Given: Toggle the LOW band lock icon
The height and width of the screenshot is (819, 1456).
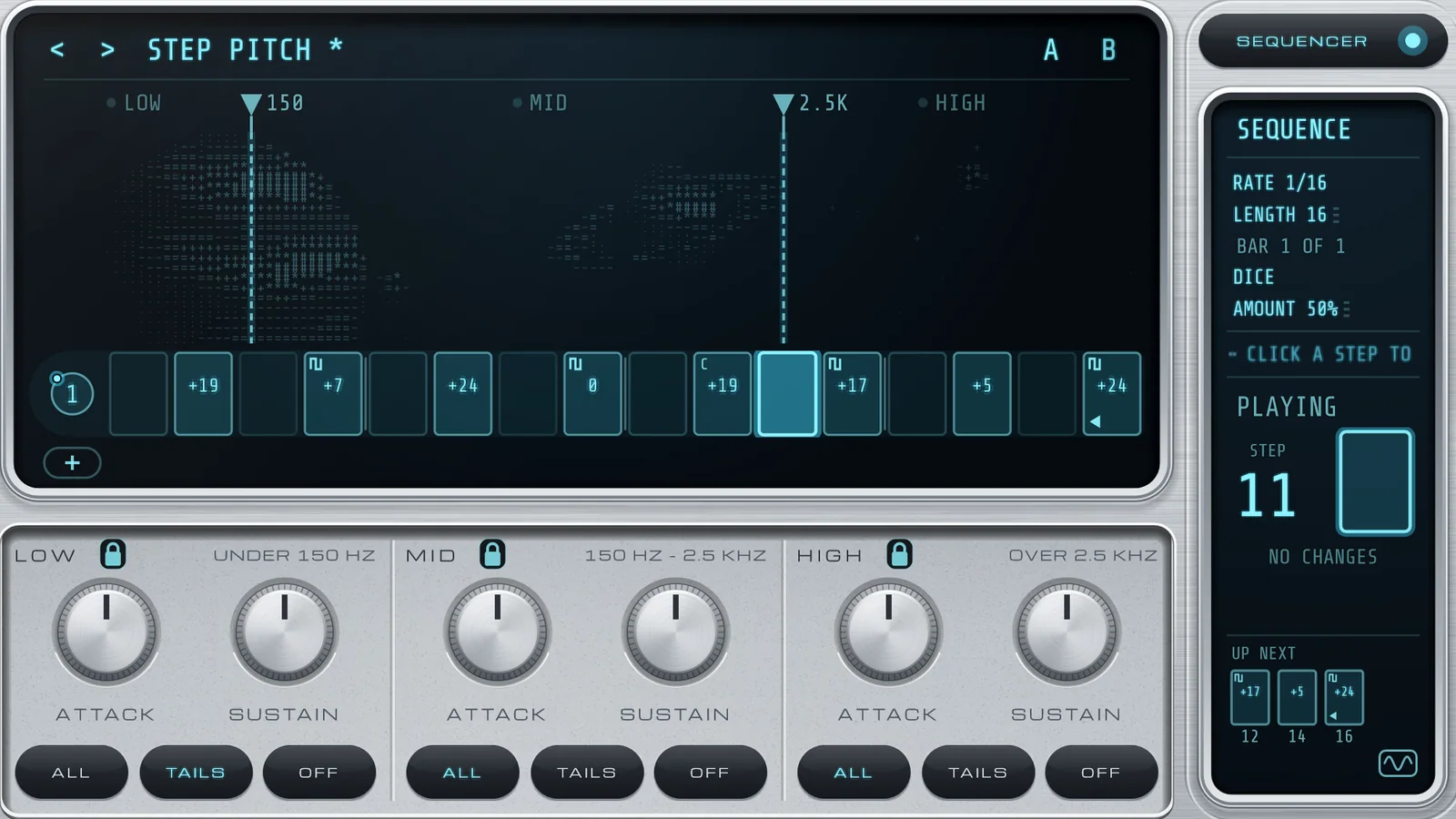Looking at the screenshot, I should click(113, 553).
